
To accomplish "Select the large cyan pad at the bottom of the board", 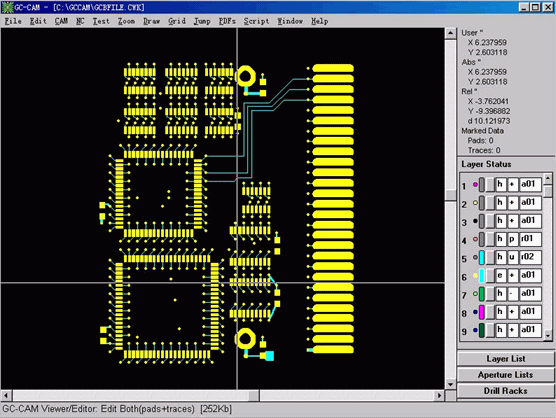I will [x=269, y=356].
